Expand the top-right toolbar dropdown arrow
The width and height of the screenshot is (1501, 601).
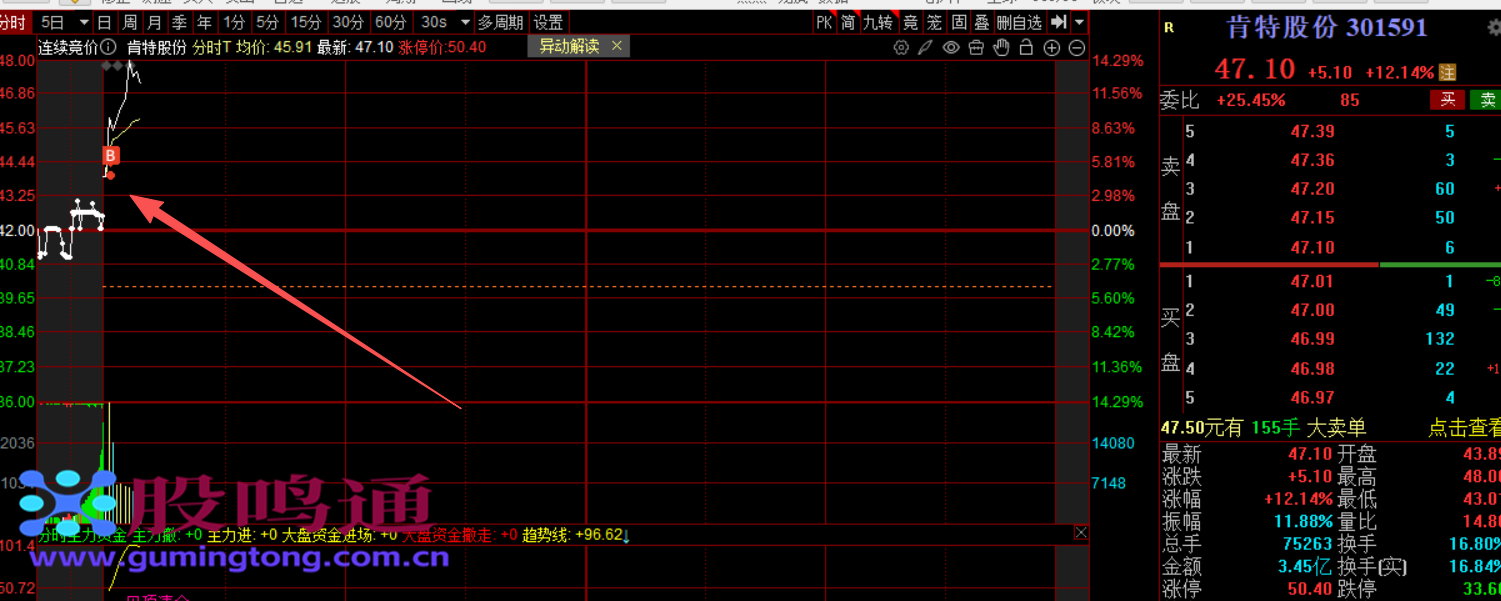[x=1080, y=22]
